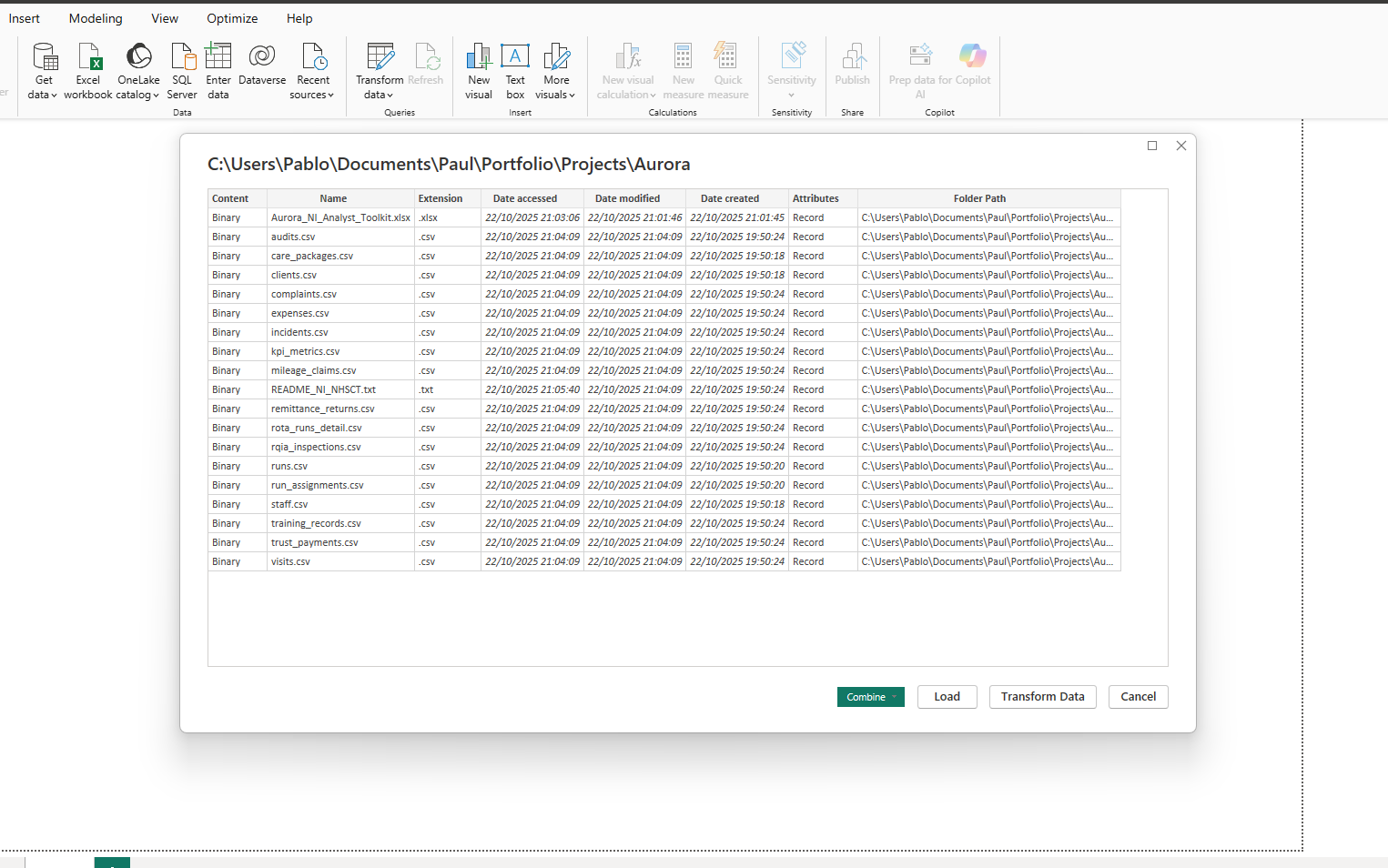Connect to Dataverse
Viewport: 1388px width, 868px height.
tap(261, 68)
